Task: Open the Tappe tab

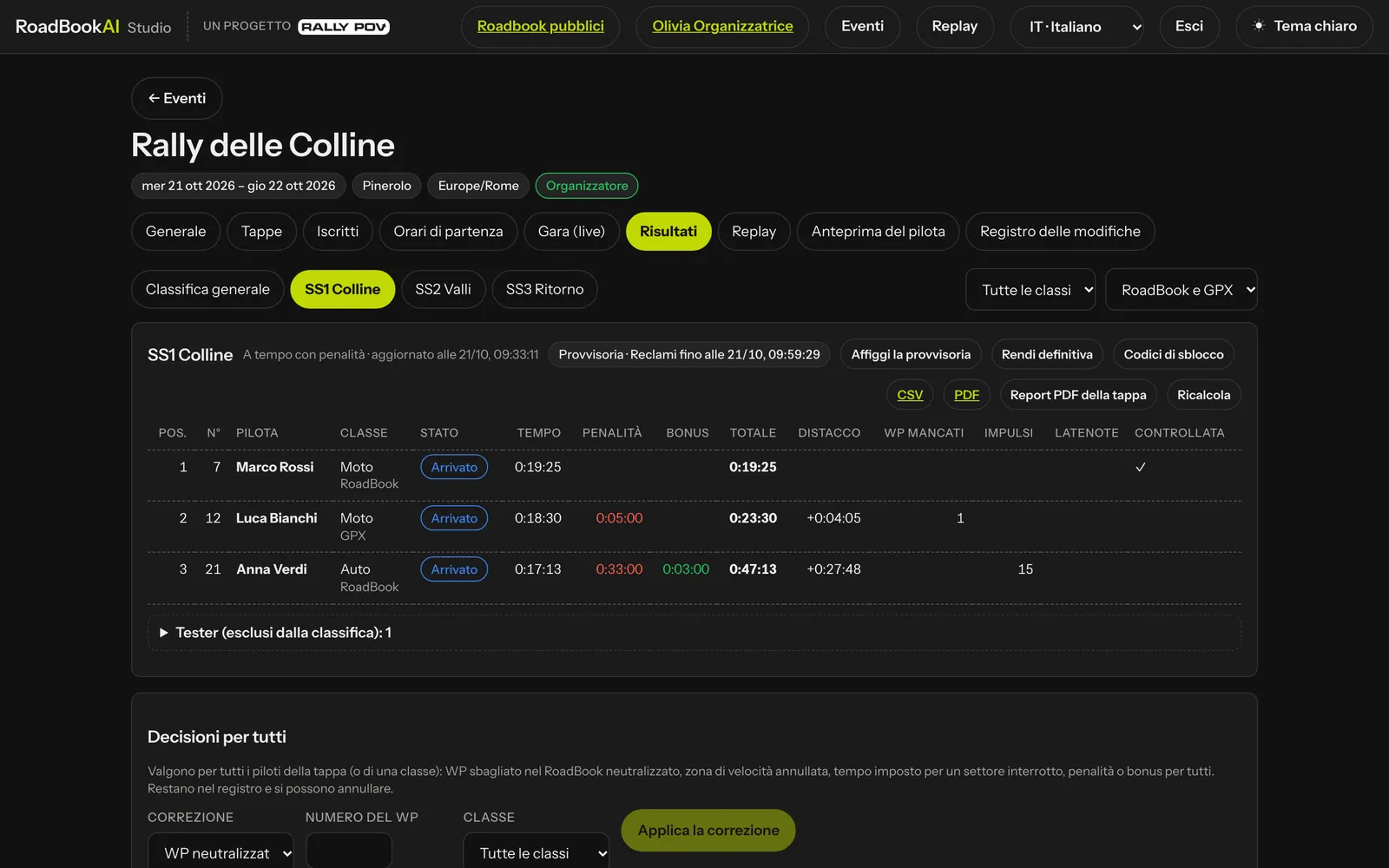Action: click(x=261, y=232)
